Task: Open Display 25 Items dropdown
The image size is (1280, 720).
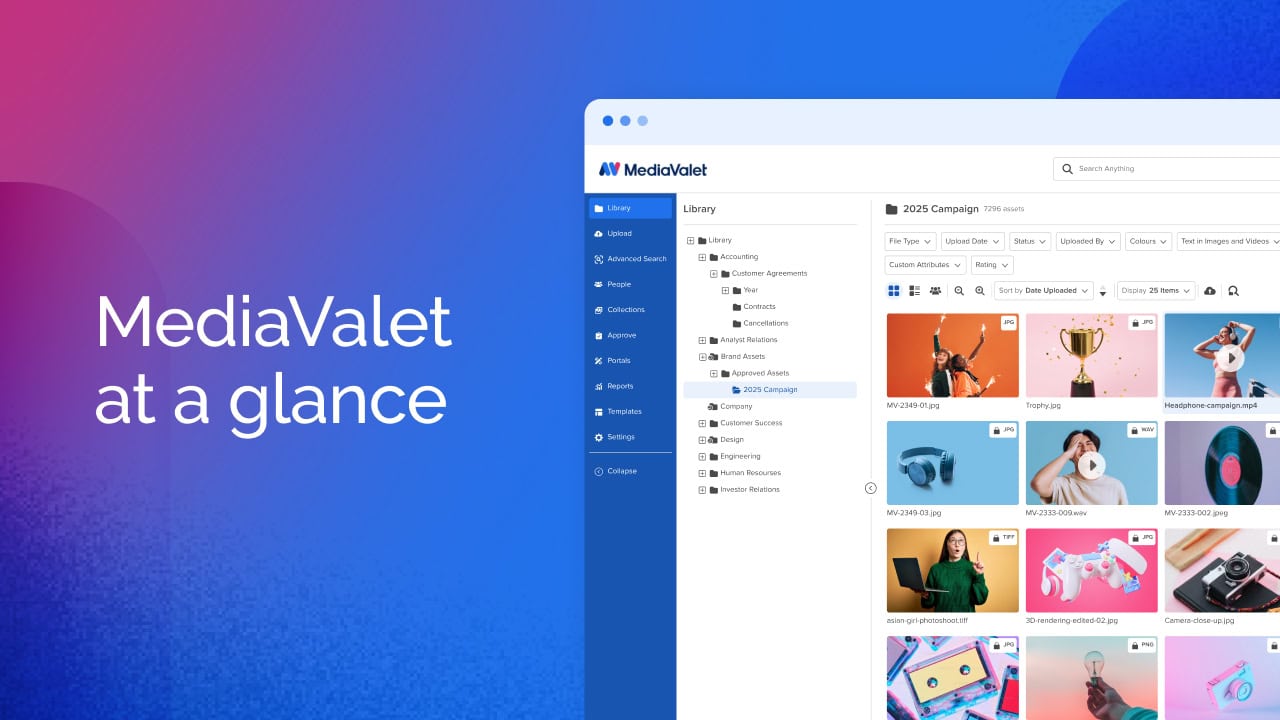Action: click(x=1157, y=291)
